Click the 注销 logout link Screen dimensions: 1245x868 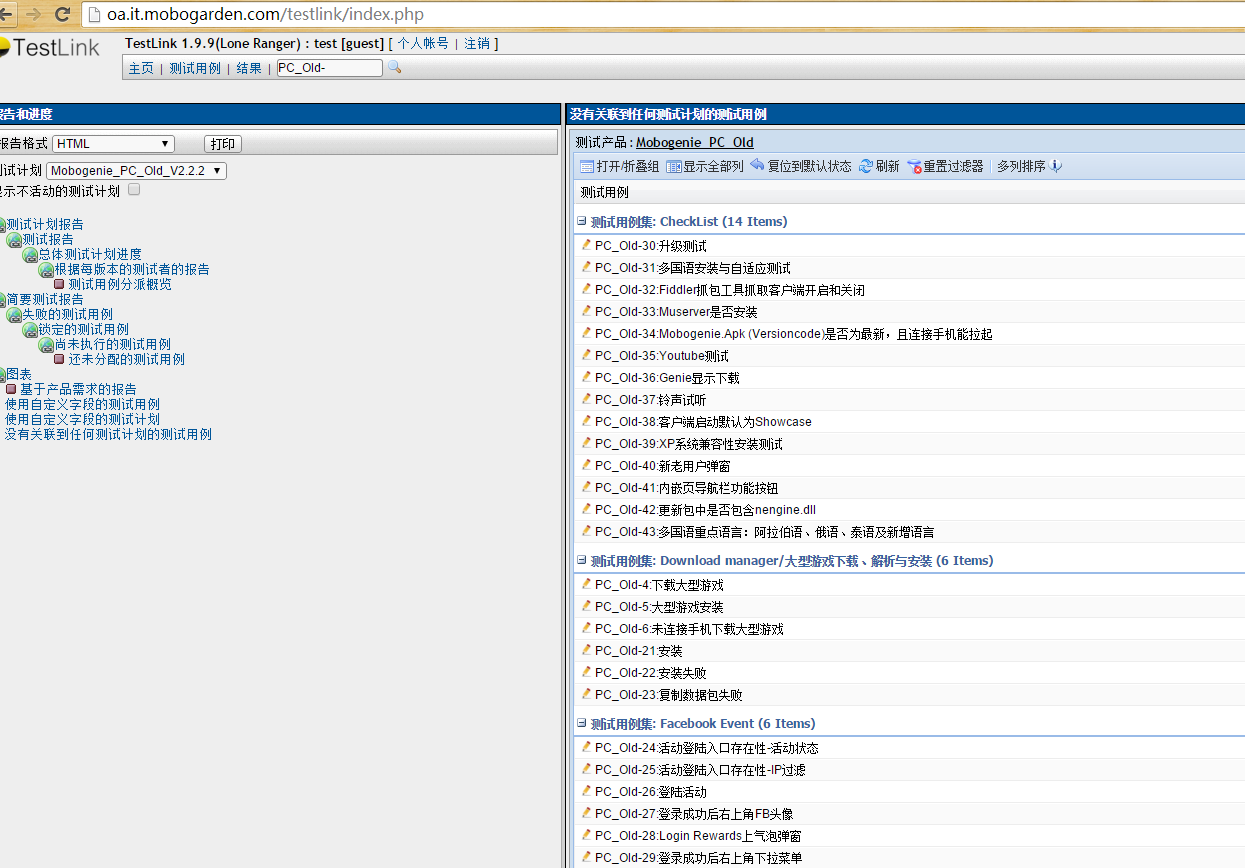[x=477, y=43]
